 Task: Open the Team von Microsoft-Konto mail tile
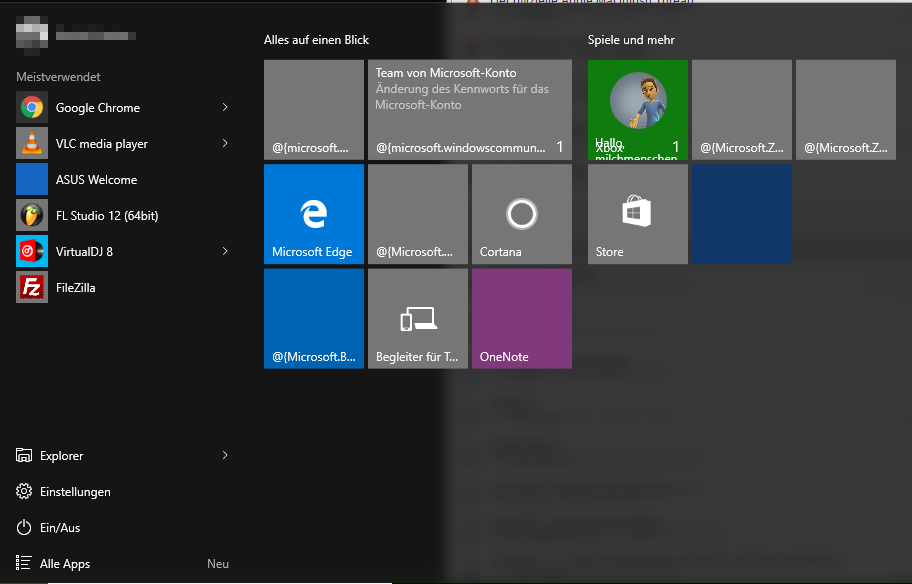point(470,110)
